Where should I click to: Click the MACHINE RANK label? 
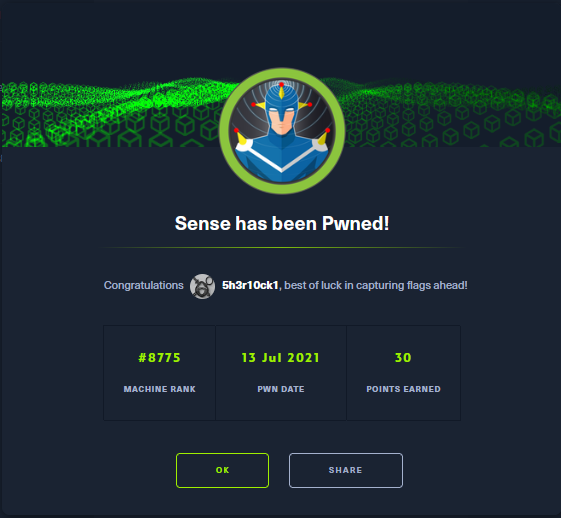(x=160, y=389)
